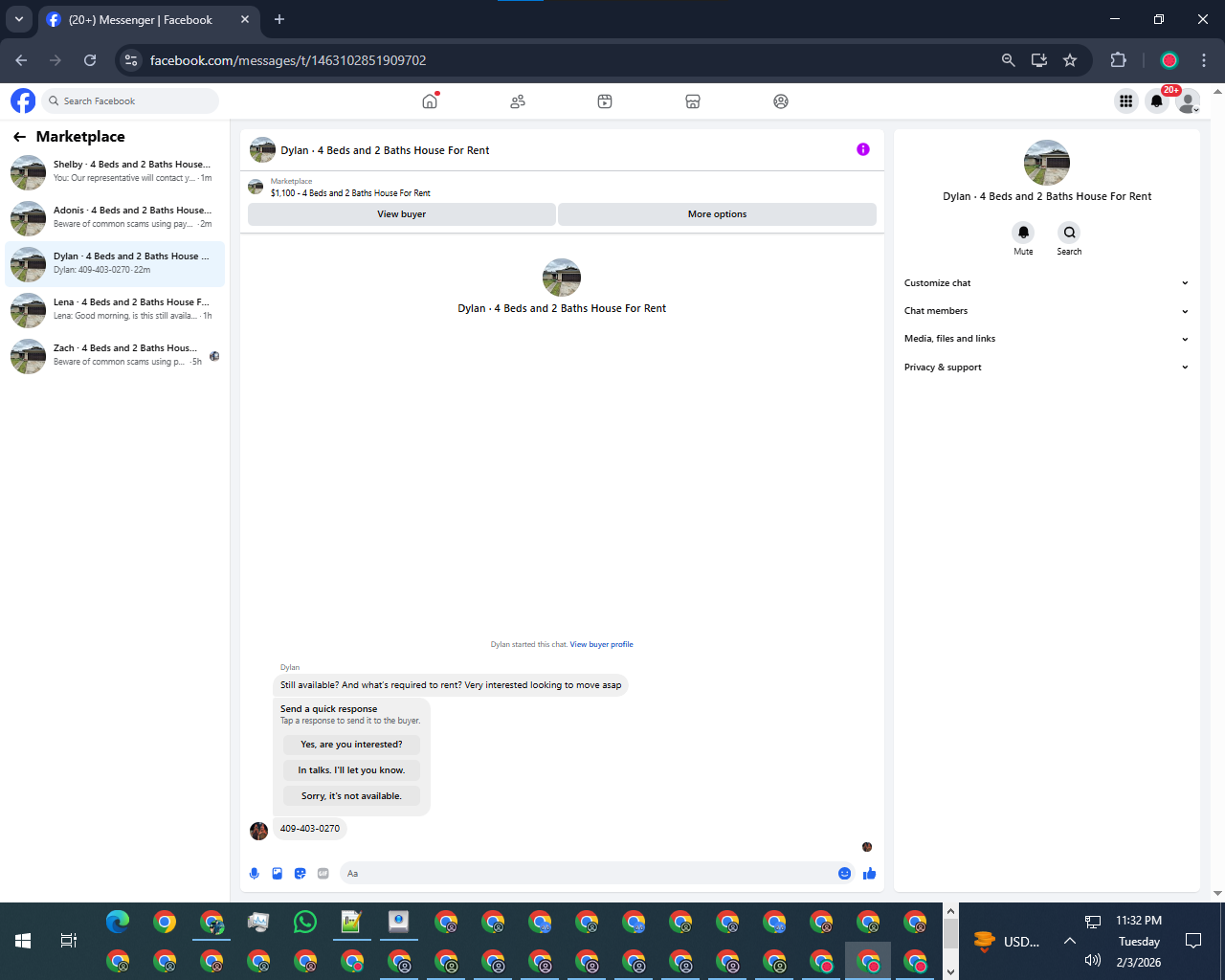Image resolution: width=1225 pixels, height=980 pixels.
Task: Open Windows notification center icon
Action: click(x=1193, y=941)
